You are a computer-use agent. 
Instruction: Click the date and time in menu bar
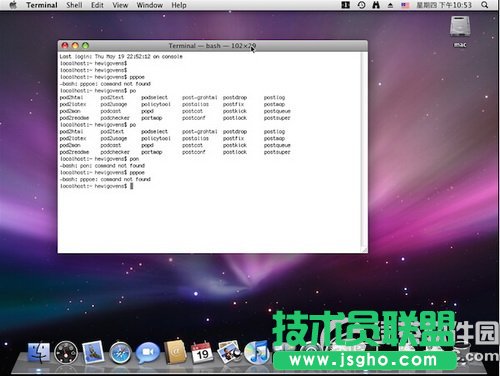444,5
